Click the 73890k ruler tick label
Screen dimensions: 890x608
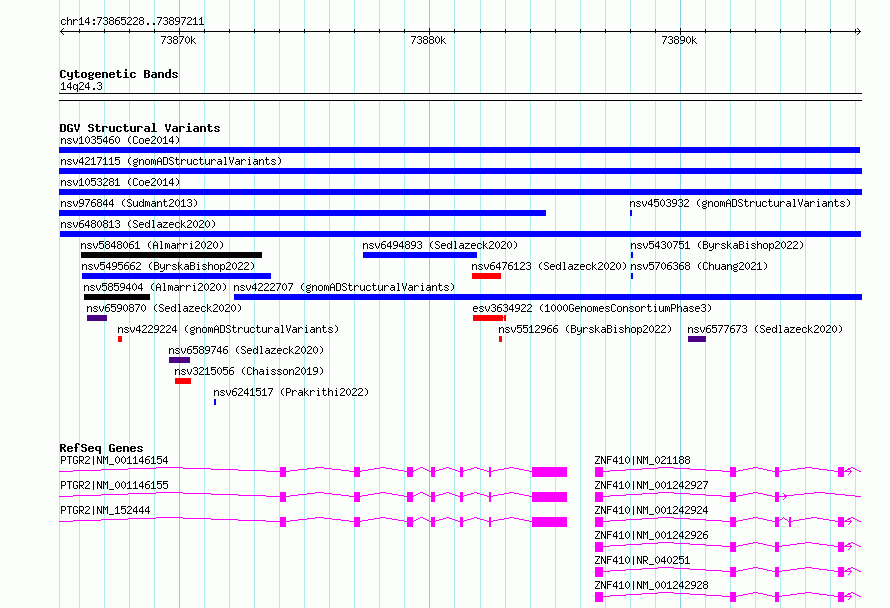[x=679, y=40]
